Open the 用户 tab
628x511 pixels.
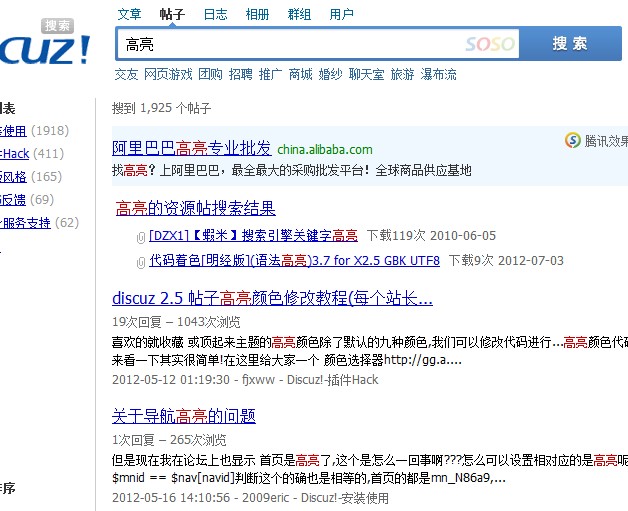click(341, 14)
